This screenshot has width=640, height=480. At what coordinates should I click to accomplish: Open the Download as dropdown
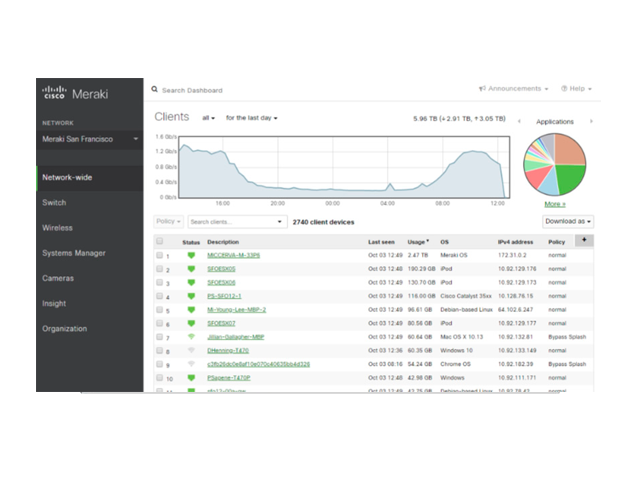[x=568, y=221]
